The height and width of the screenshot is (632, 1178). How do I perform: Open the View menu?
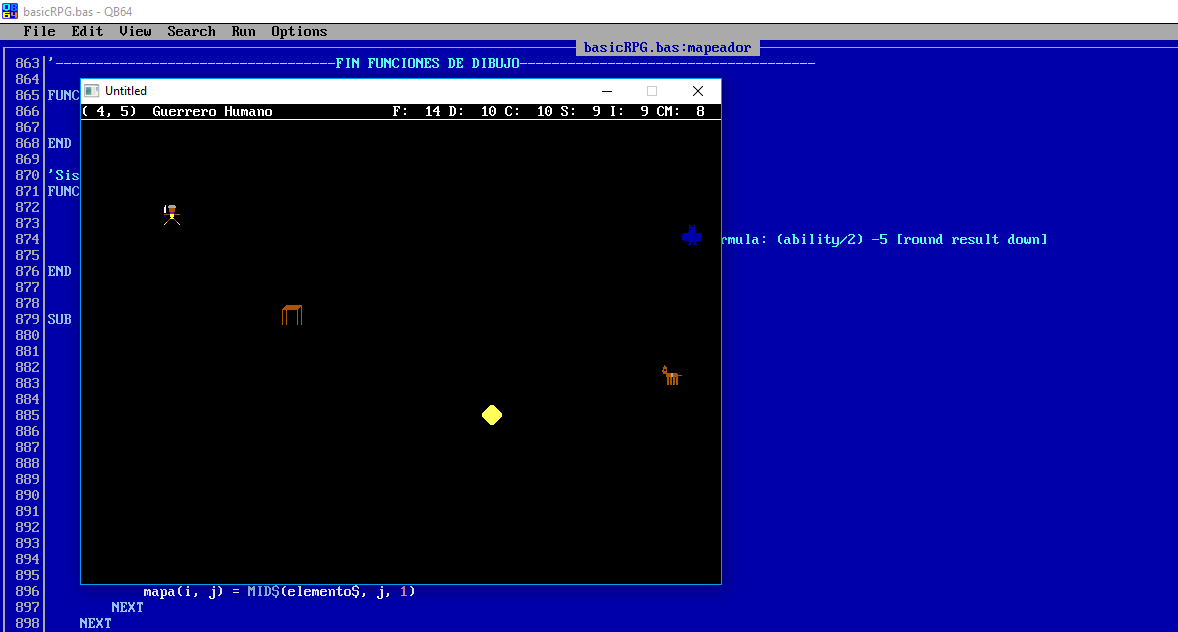point(135,31)
